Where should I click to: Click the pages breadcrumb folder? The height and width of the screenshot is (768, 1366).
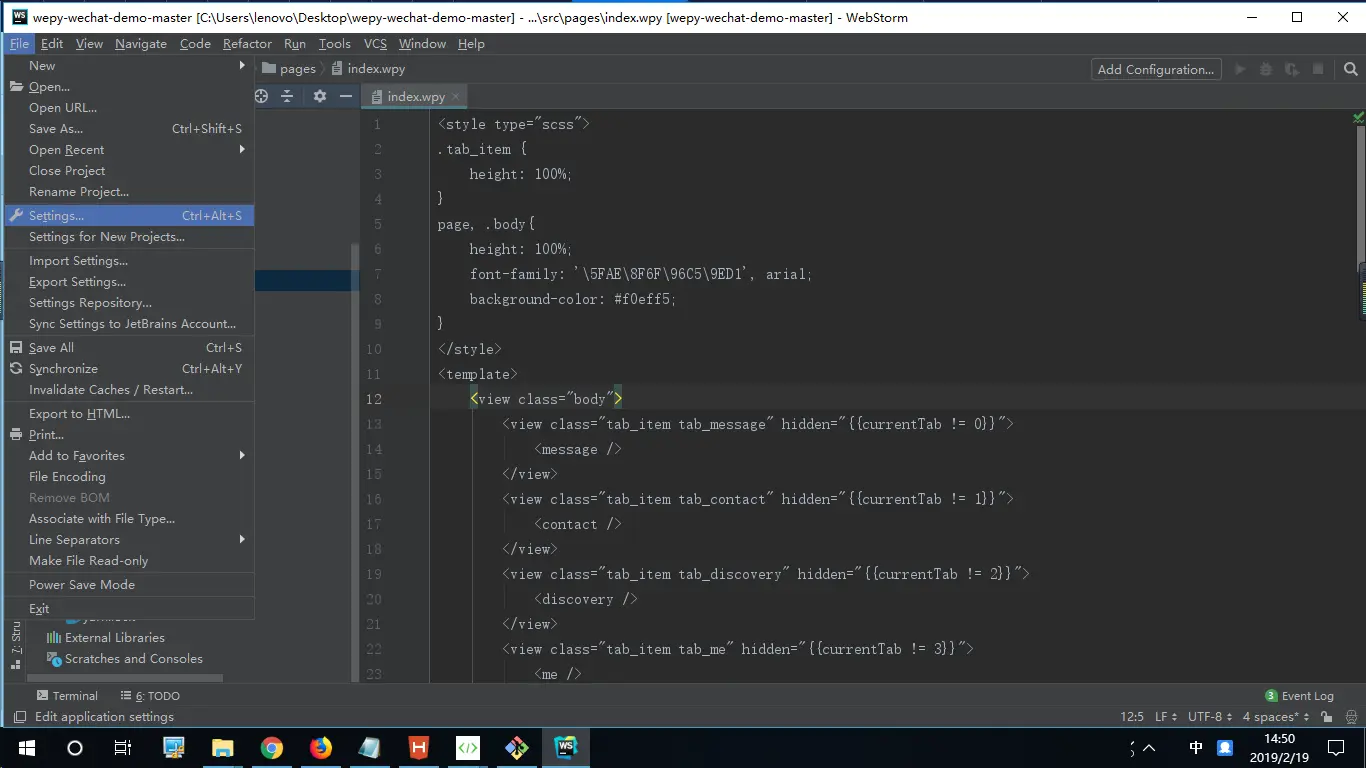[x=289, y=69]
